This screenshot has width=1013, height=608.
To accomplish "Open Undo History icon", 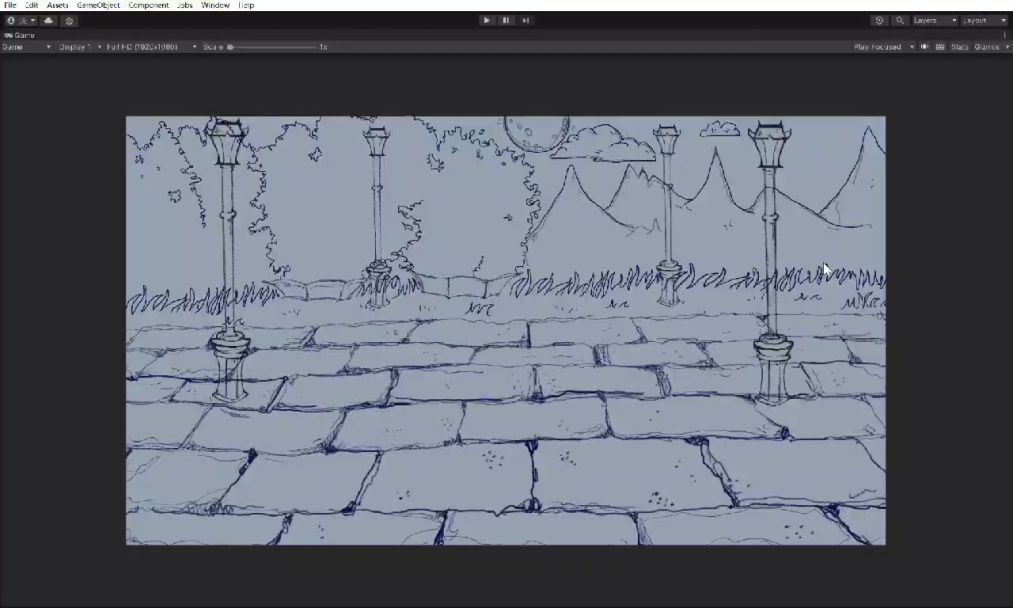I will pos(879,20).
